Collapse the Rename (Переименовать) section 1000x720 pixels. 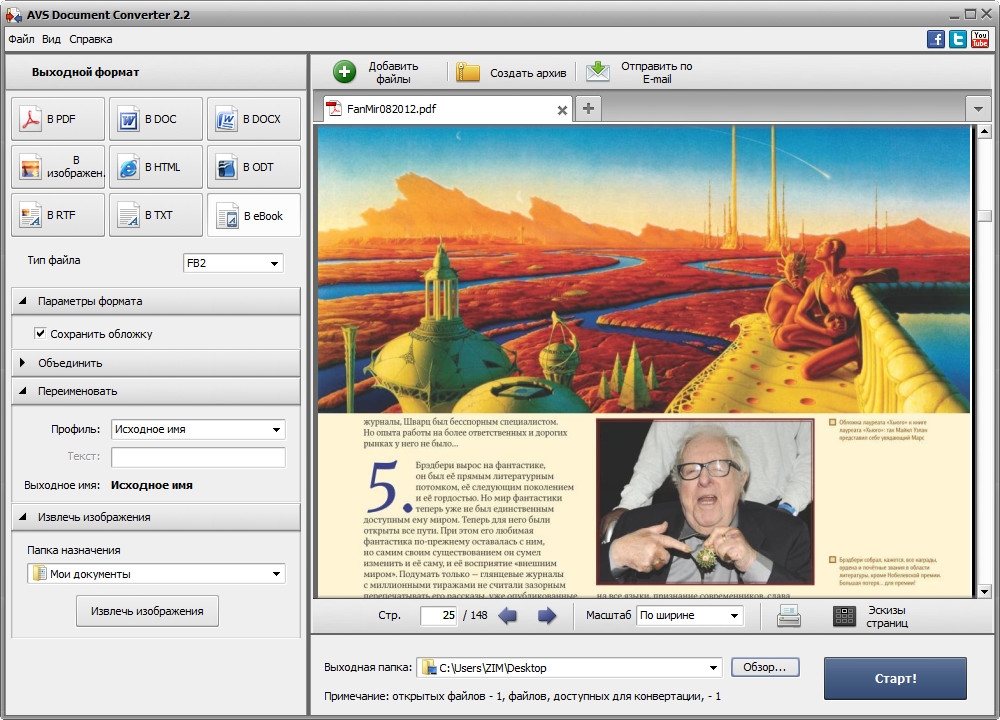[156, 391]
